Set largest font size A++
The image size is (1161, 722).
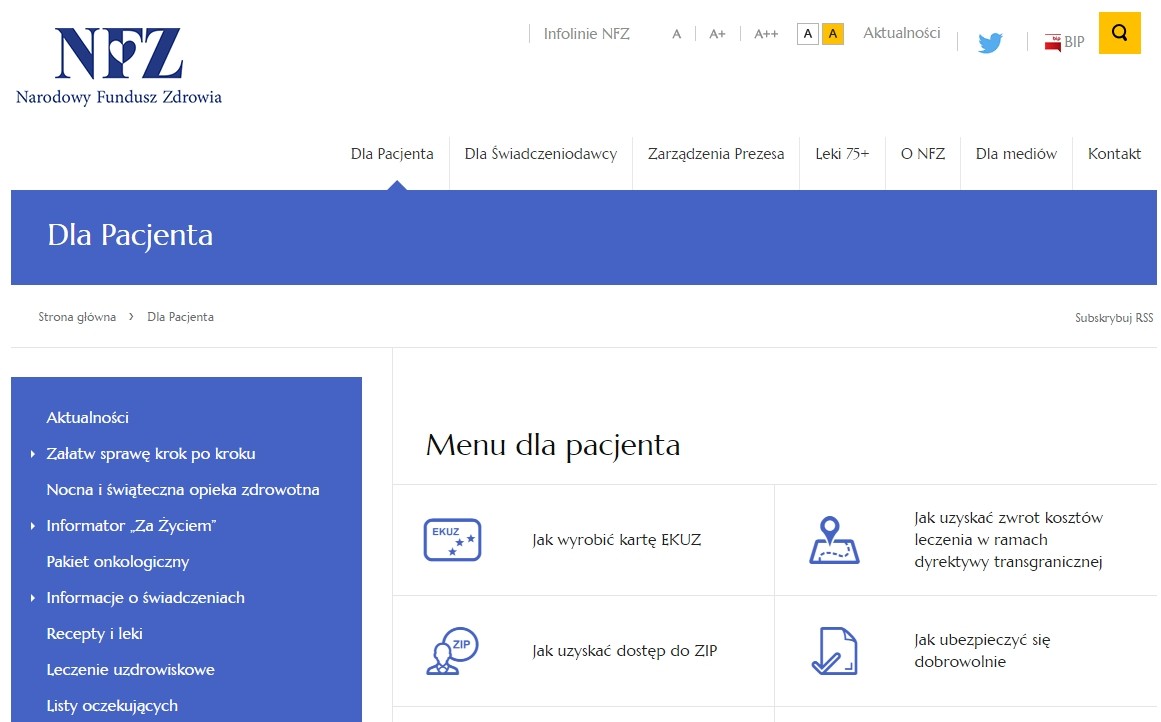pyautogui.click(x=766, y=34)
